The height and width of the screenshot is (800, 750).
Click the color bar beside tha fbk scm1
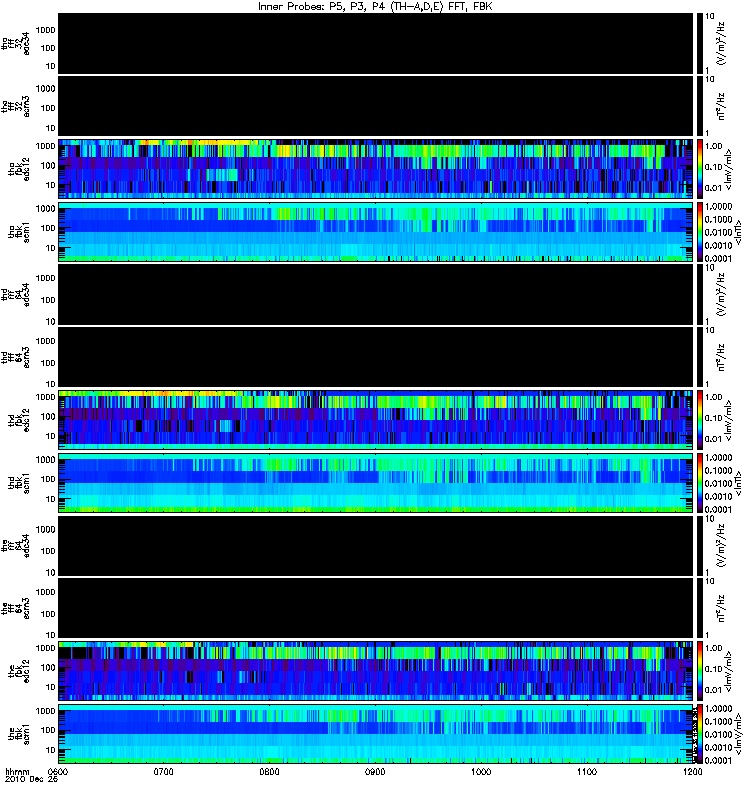pos(699,232)
